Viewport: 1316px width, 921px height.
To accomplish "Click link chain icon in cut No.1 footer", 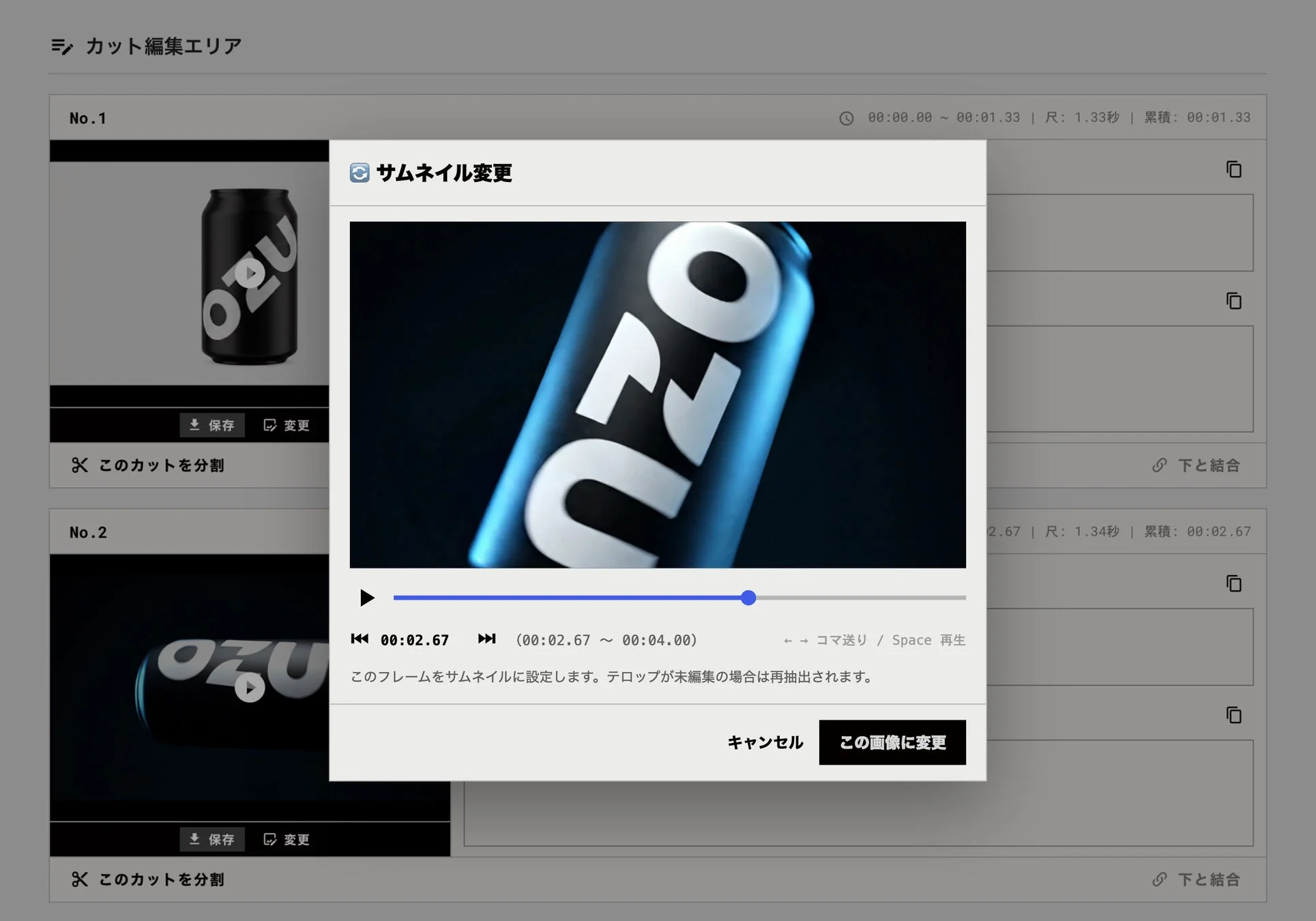I will [x=1160, y=465].
